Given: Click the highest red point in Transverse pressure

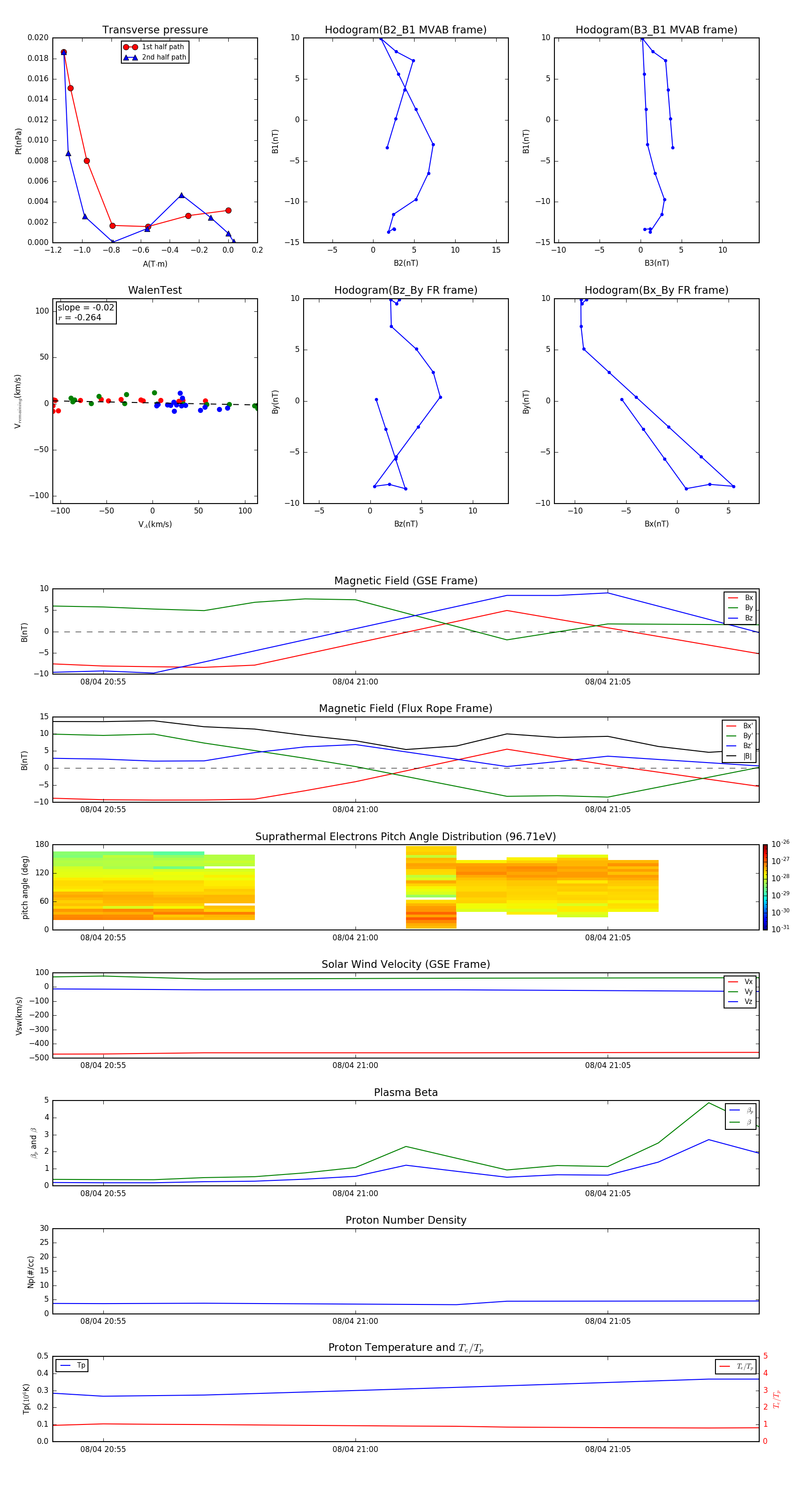Looking at the screenshot, I should point(64,52).
